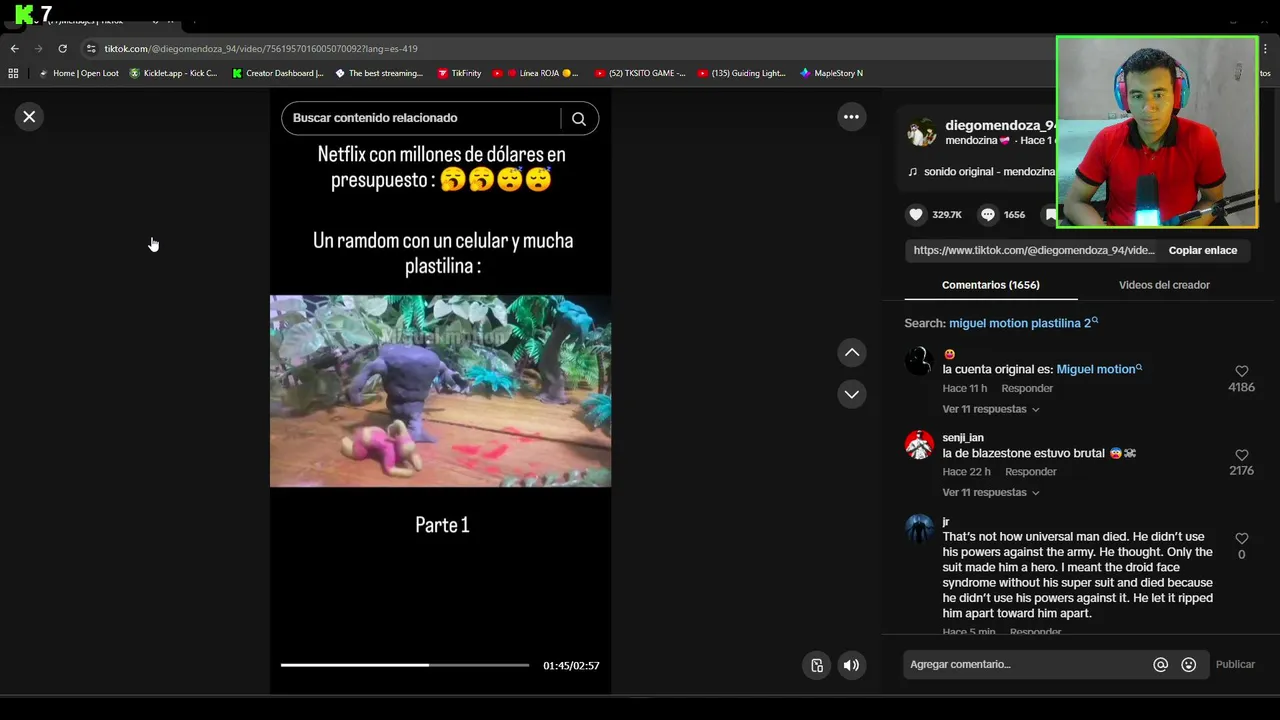Open the Linea ROJA bookmark

pos(536,73)
